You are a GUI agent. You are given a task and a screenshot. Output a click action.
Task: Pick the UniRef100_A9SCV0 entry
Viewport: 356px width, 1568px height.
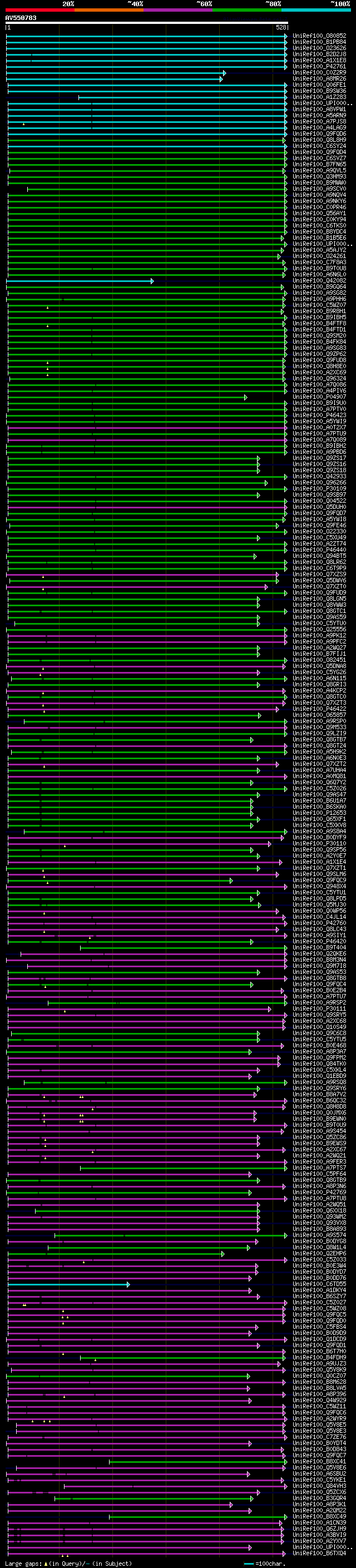click(x=319, y=189)
